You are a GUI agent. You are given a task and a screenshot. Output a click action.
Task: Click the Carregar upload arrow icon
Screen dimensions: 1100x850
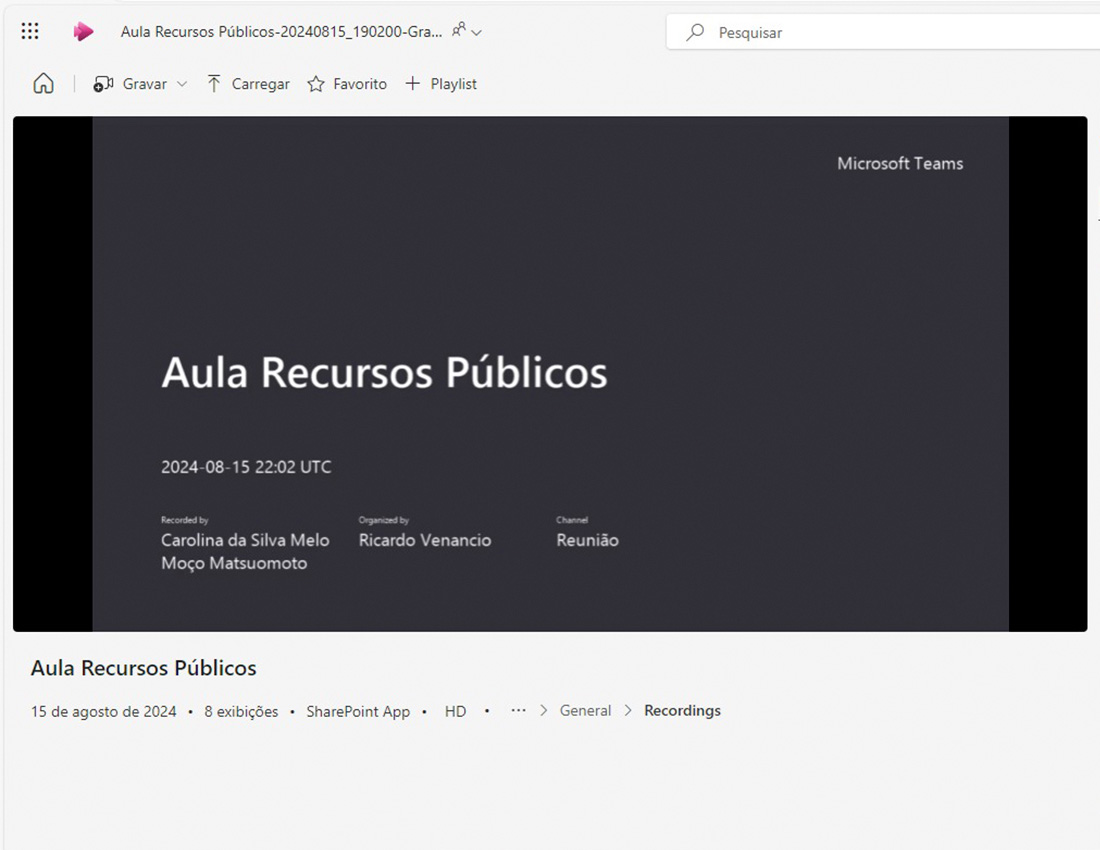click(x=214, y=83)
